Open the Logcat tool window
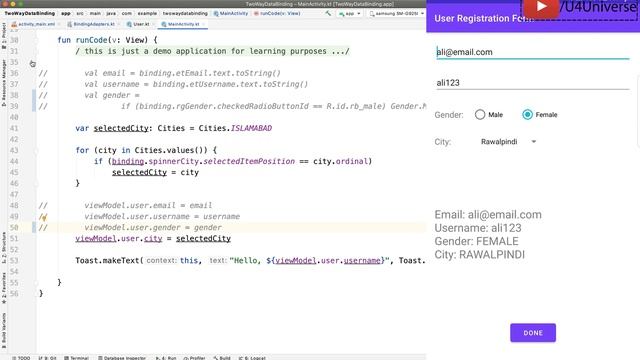This screenshot has width=640, height=360. [252, 358]
